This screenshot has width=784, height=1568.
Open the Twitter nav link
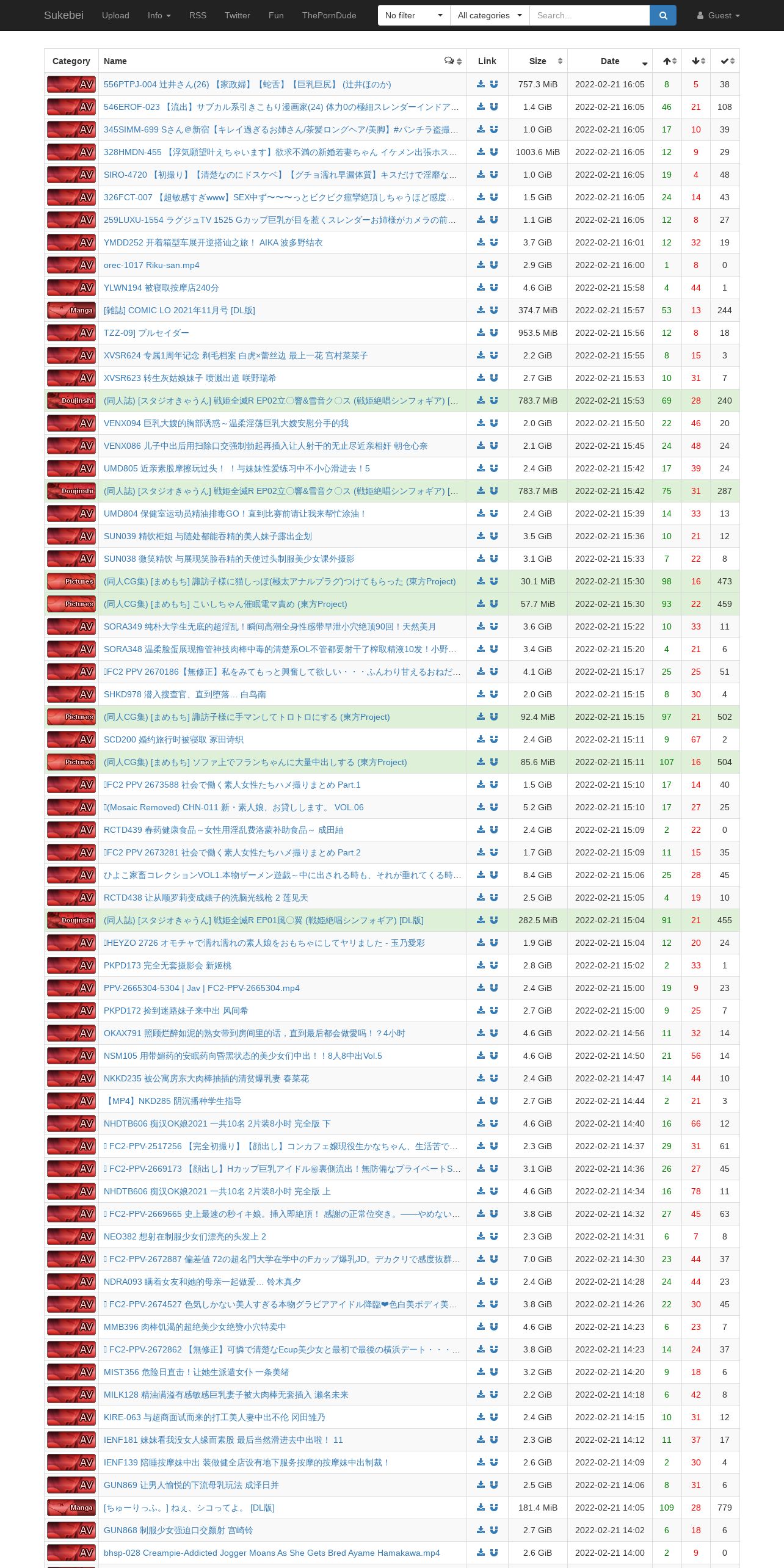coord(238,15)
